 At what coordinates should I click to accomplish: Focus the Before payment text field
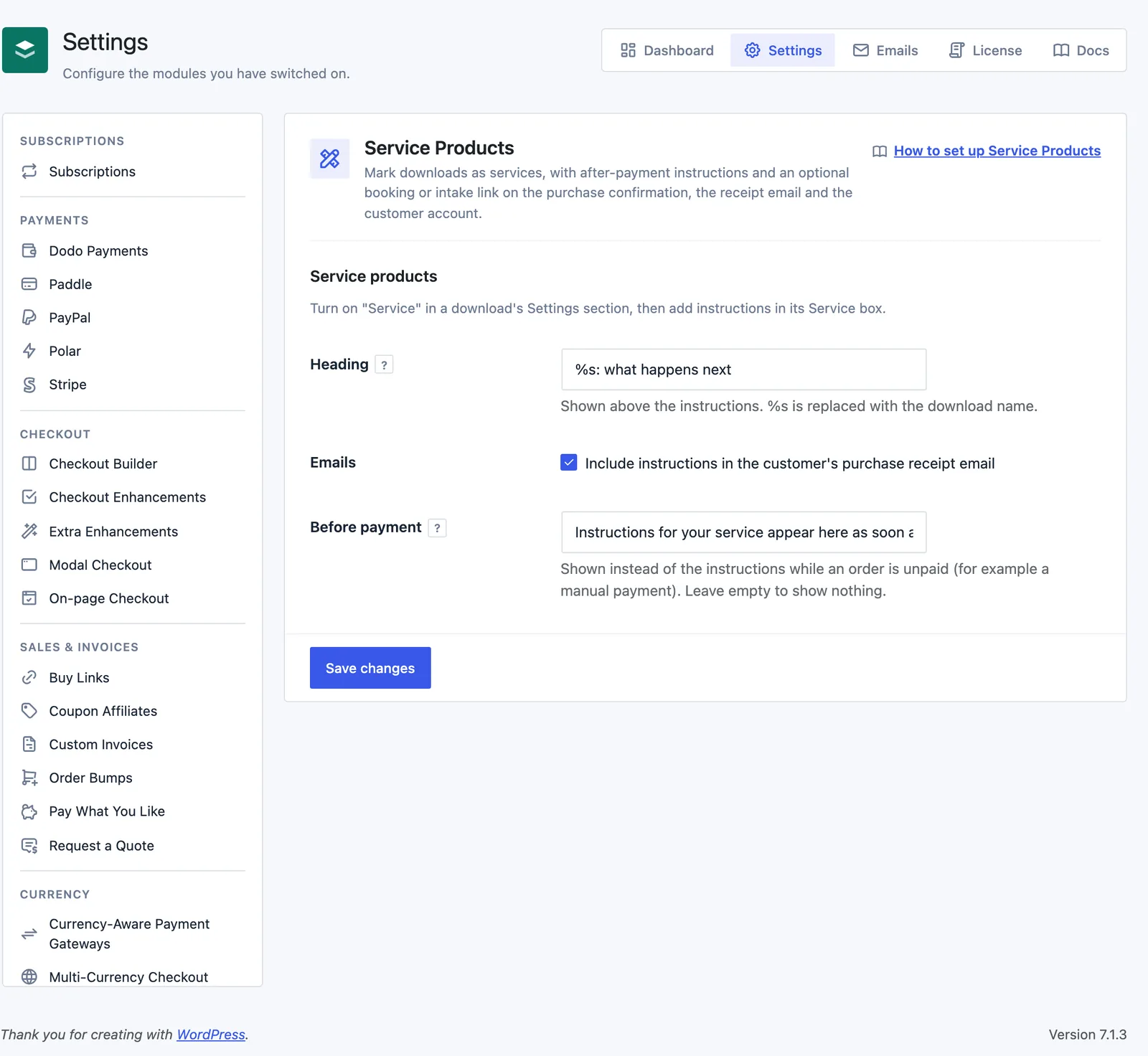pos(743,532)
